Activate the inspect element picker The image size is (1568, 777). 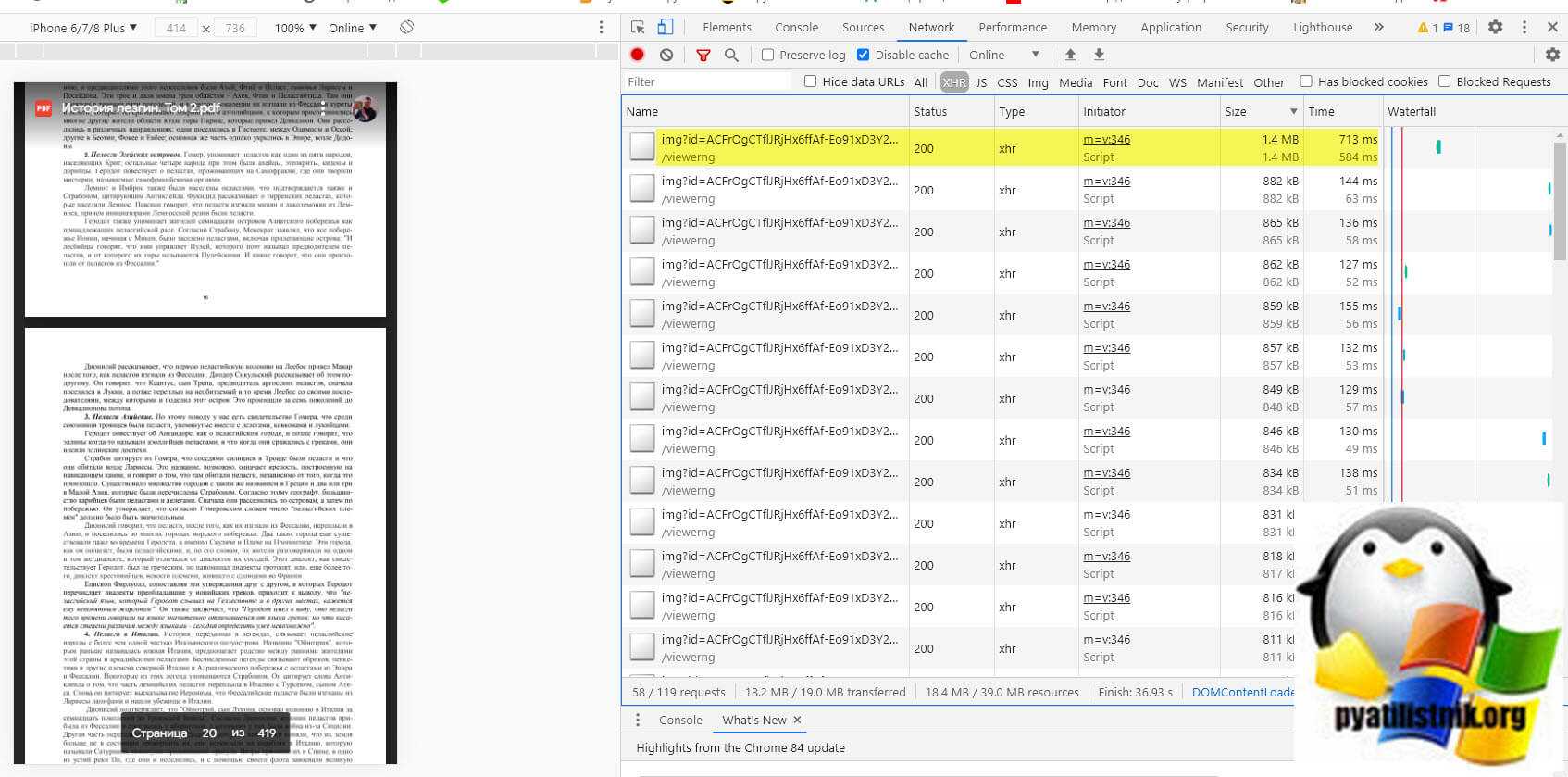[x=638, y=27]
